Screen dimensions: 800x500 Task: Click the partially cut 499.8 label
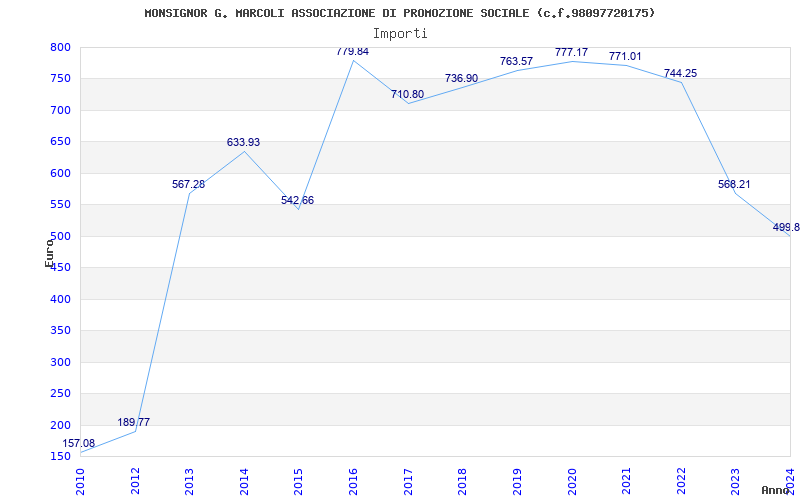[x=786, y=228]
